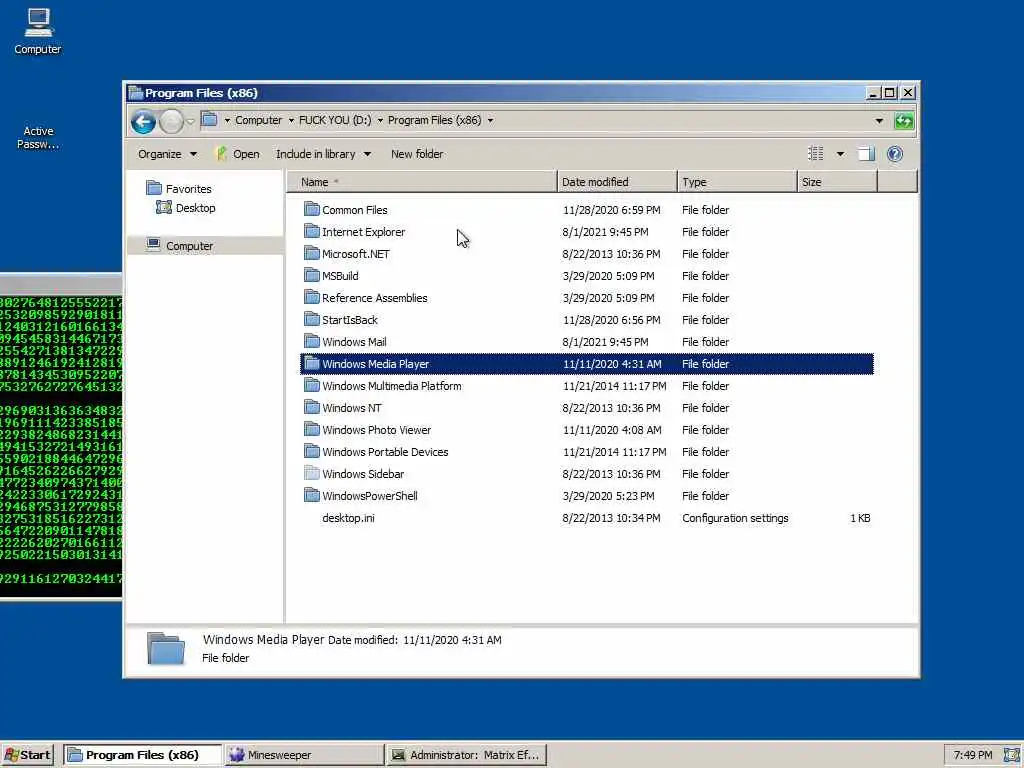
Task: Open the recent pages dropdown arrow
Action: [x=190, y=121]
